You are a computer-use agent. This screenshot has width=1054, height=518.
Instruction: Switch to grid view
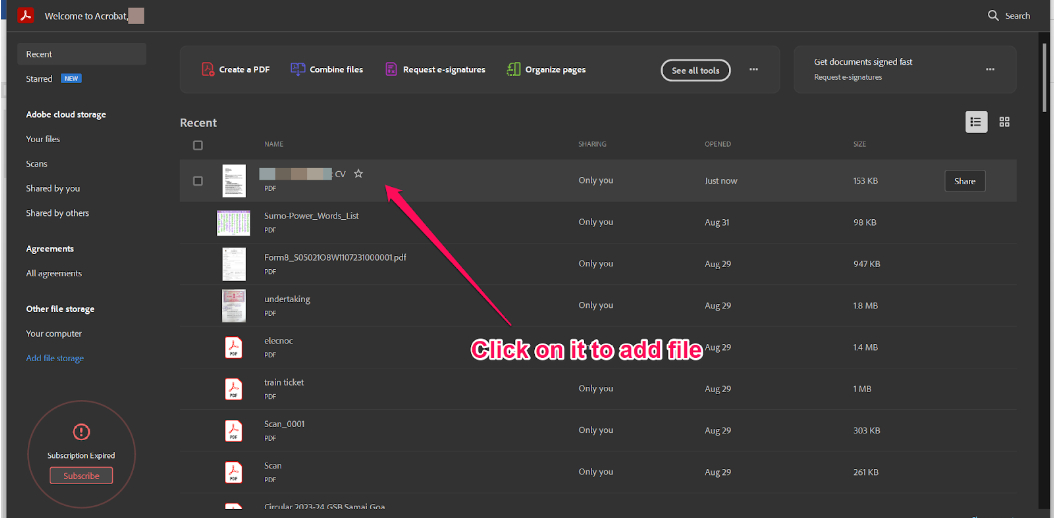coord(1004,122)
